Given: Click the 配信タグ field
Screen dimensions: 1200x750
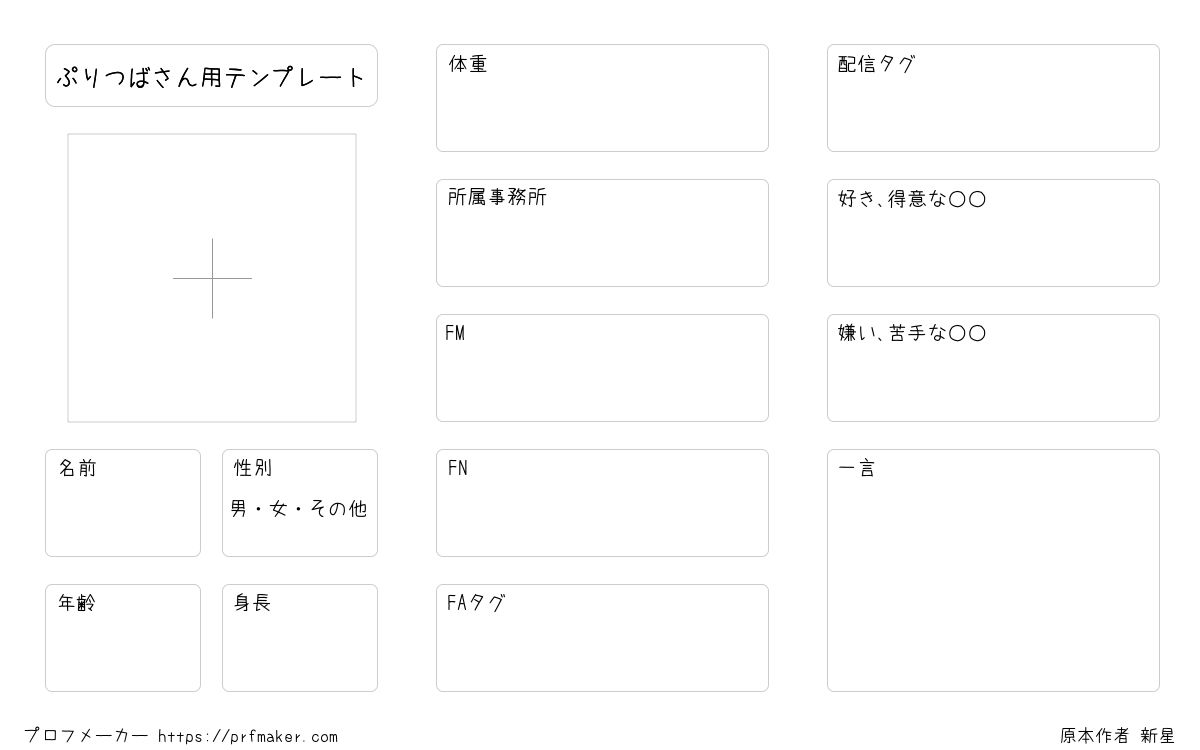Looking at the screenshot, I should pos(993,98).
